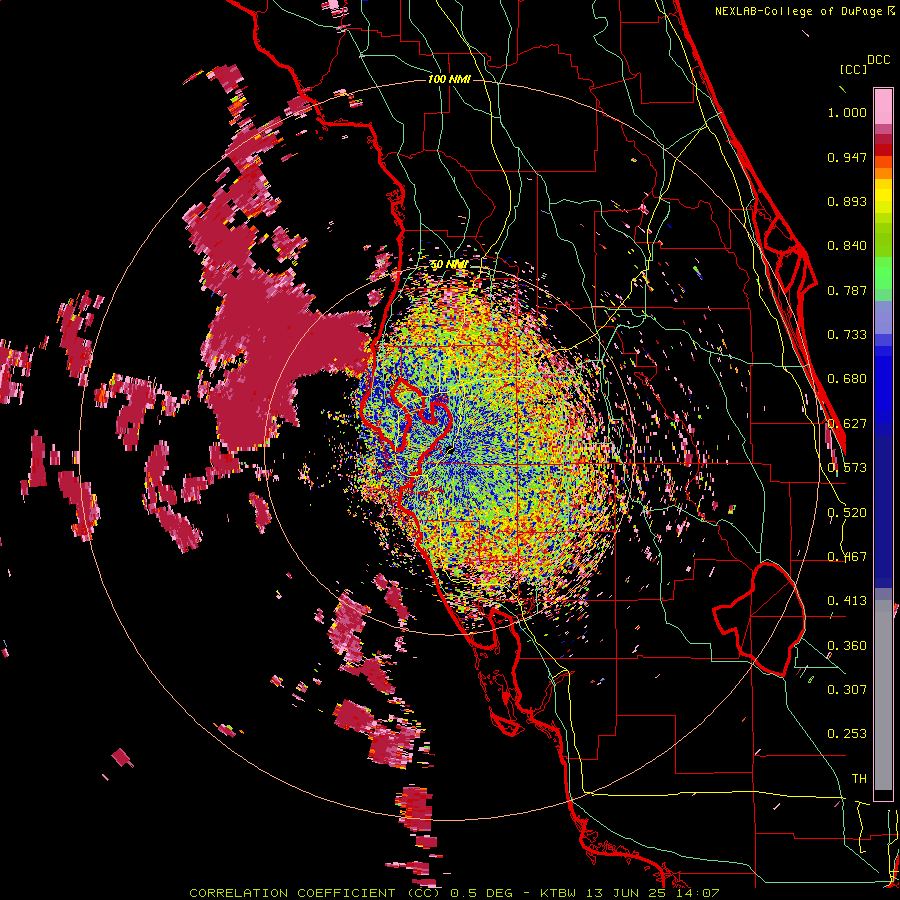The image size is (900, 900).
Task: Pick the light pink top segment of color bar
Action: tap(883, 106)
